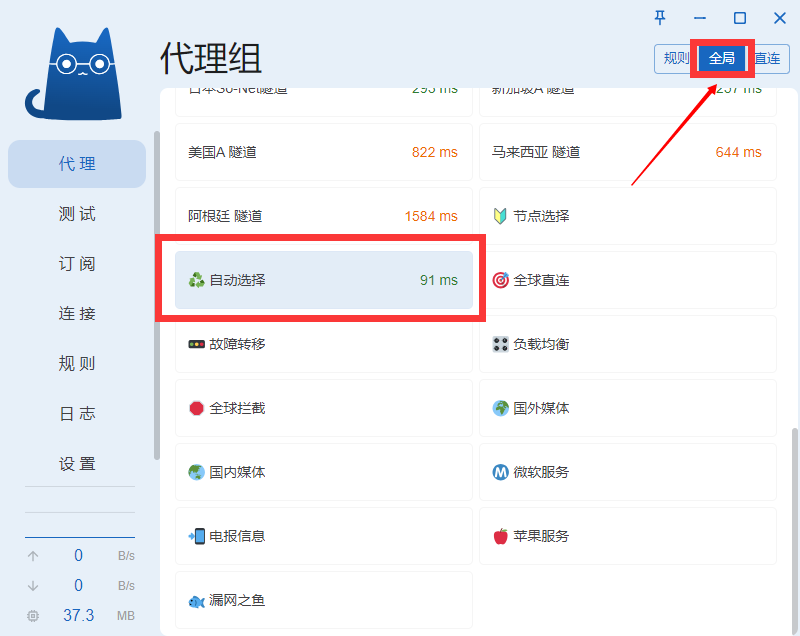
Task: Click the 故障转移 traffic light icon
Action: click(197, 344)
